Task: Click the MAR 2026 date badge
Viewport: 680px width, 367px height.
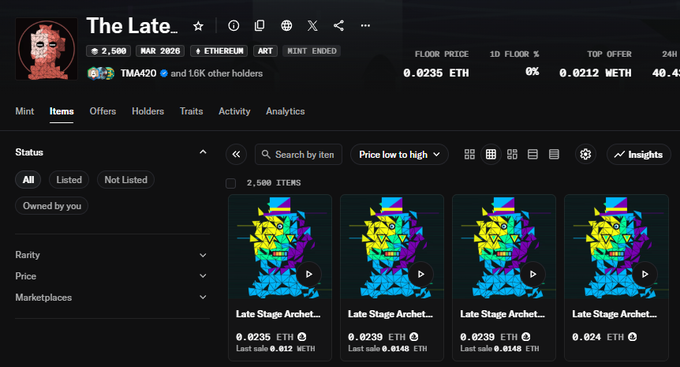Action: click(160, 51)
